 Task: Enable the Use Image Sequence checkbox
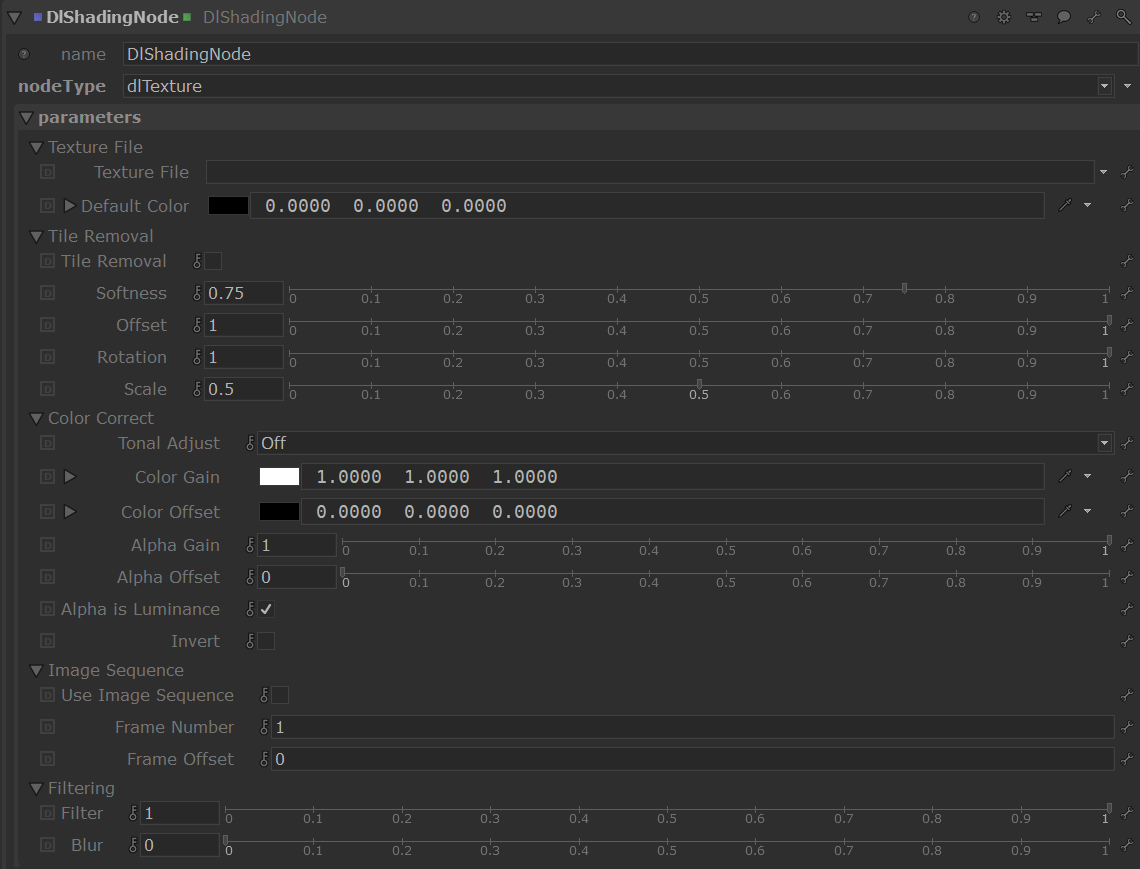(280, 695)
